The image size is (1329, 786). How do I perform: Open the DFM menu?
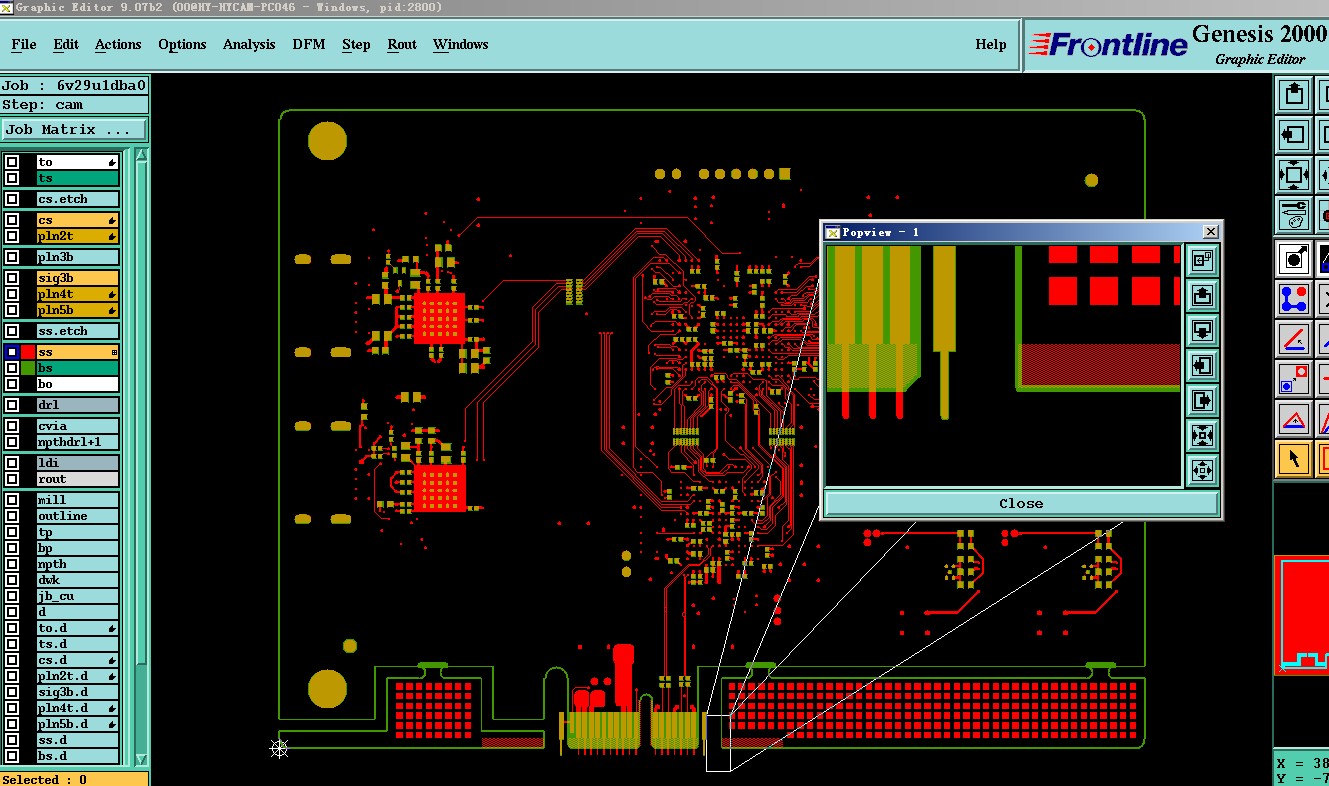pos(309,44)
